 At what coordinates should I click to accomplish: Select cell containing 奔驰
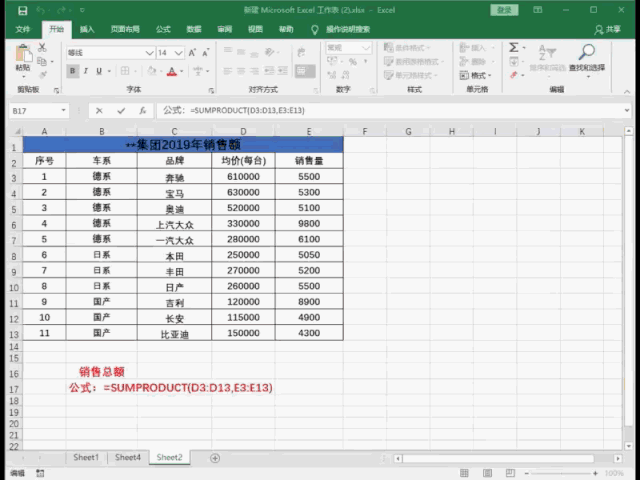click(x=174, y=177)
